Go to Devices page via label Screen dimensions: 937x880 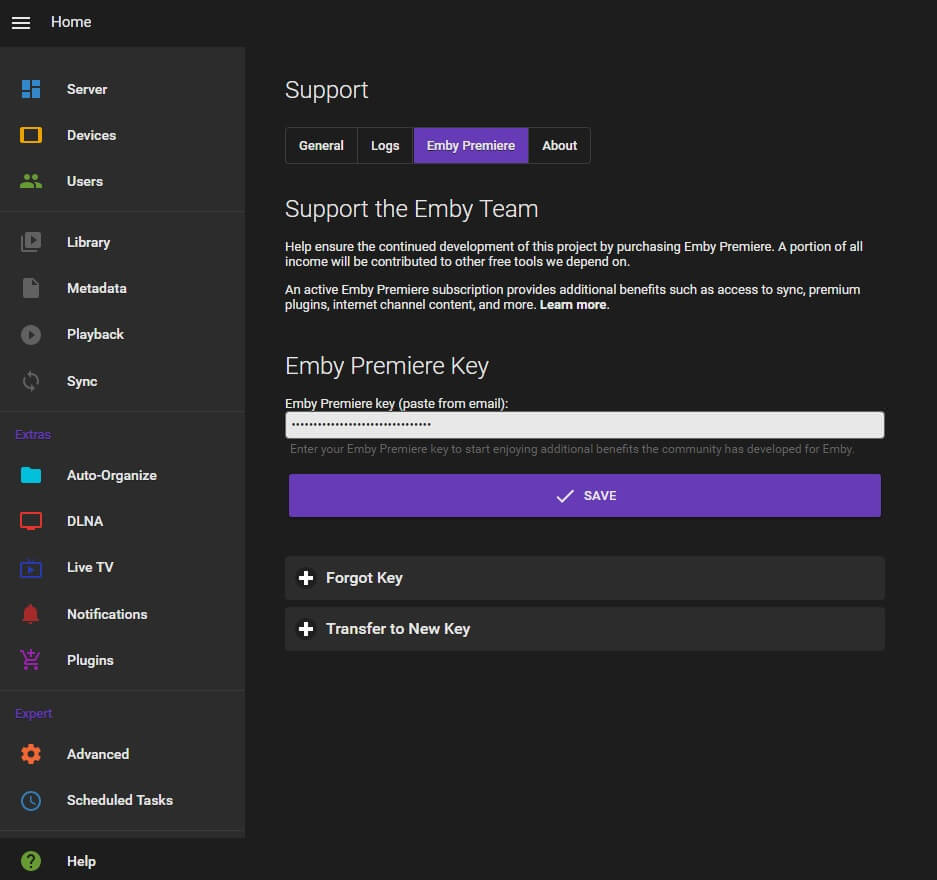tap(91, 135)
